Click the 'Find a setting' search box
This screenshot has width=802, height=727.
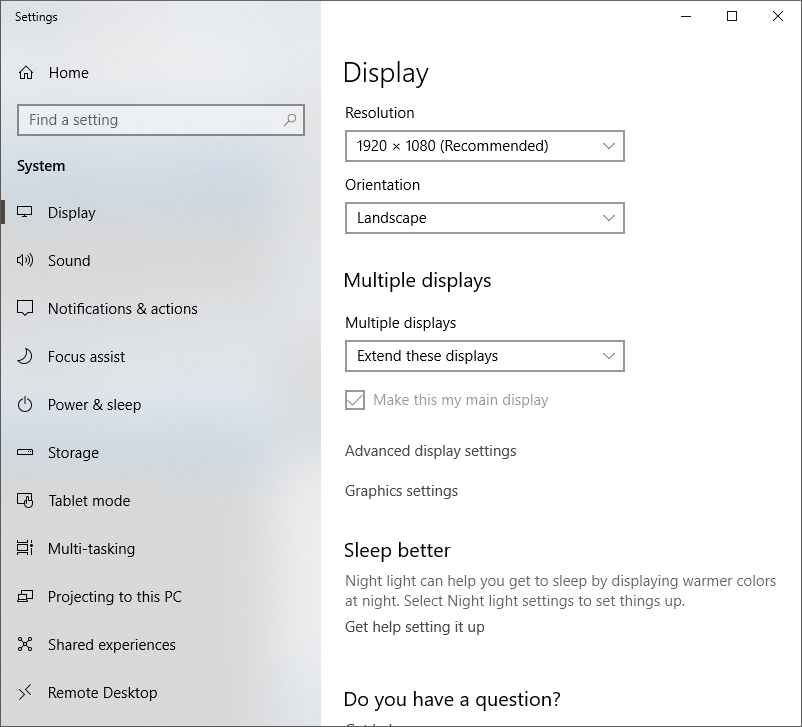click(x=150, y=120)
